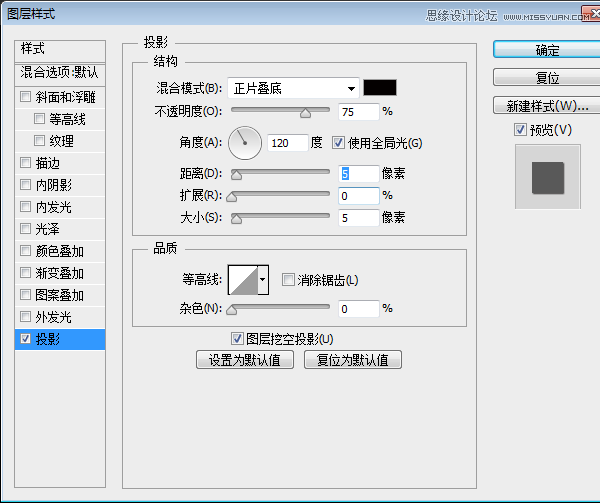Select the 样式 list header

tap(60, 50)
